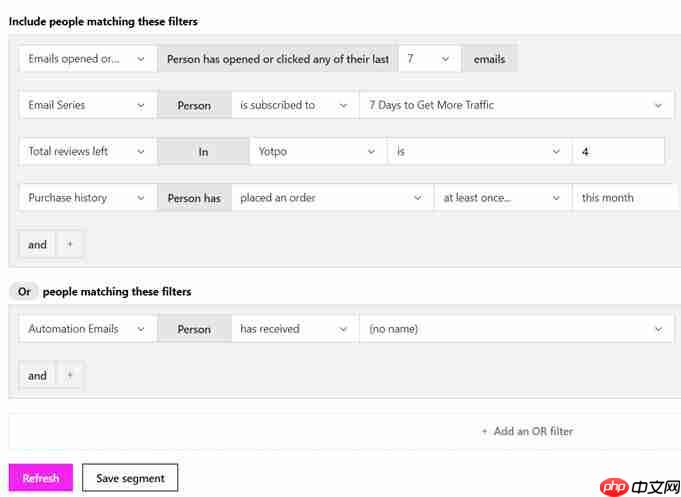Open the 'placed an order' action dropdown
Viewport: 681px width, 497px height.
tap(332, 198)
